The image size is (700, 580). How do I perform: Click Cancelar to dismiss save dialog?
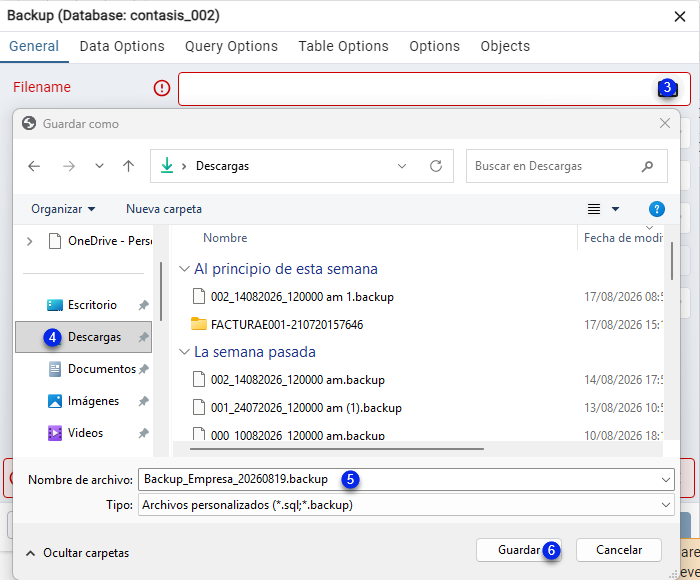click(x=619, y=550)
